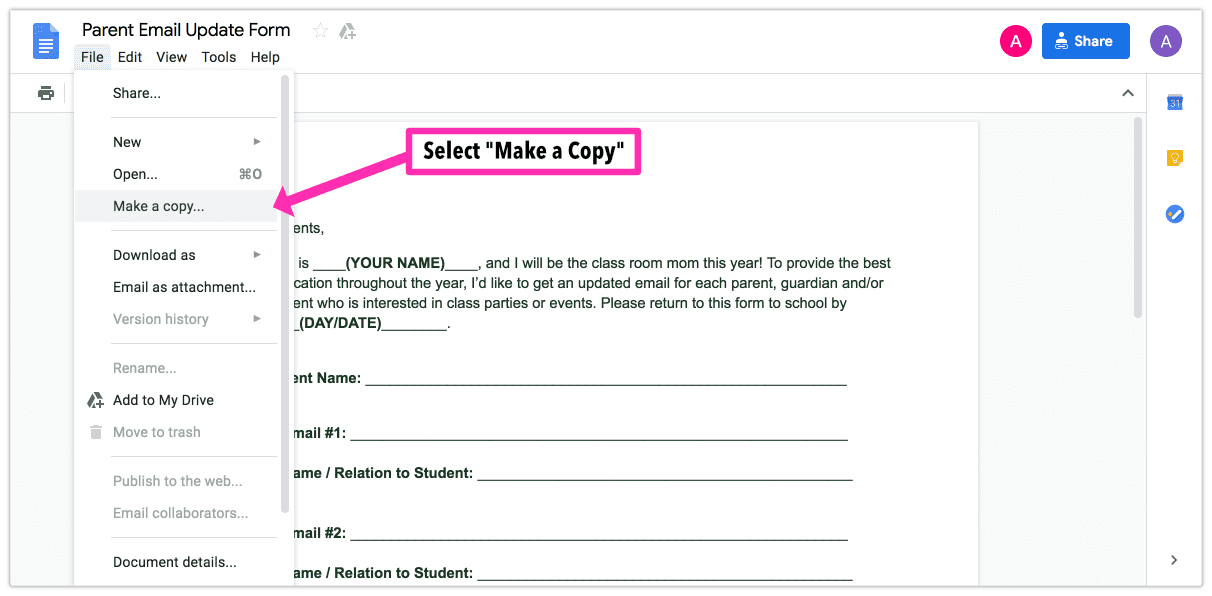
Task: Open the Help menu
Action: click(x=265, y=57)
